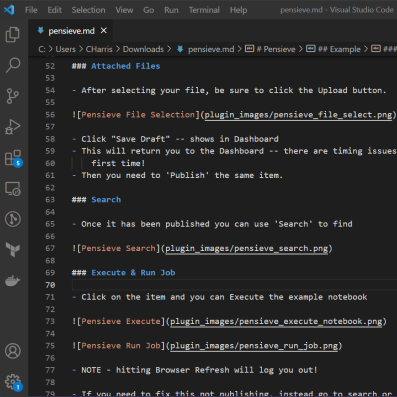Open the Terminal menu
Image resolution: width=397 pixels, height=397 pixels.
pyautogui.click(x=204, y=10)
